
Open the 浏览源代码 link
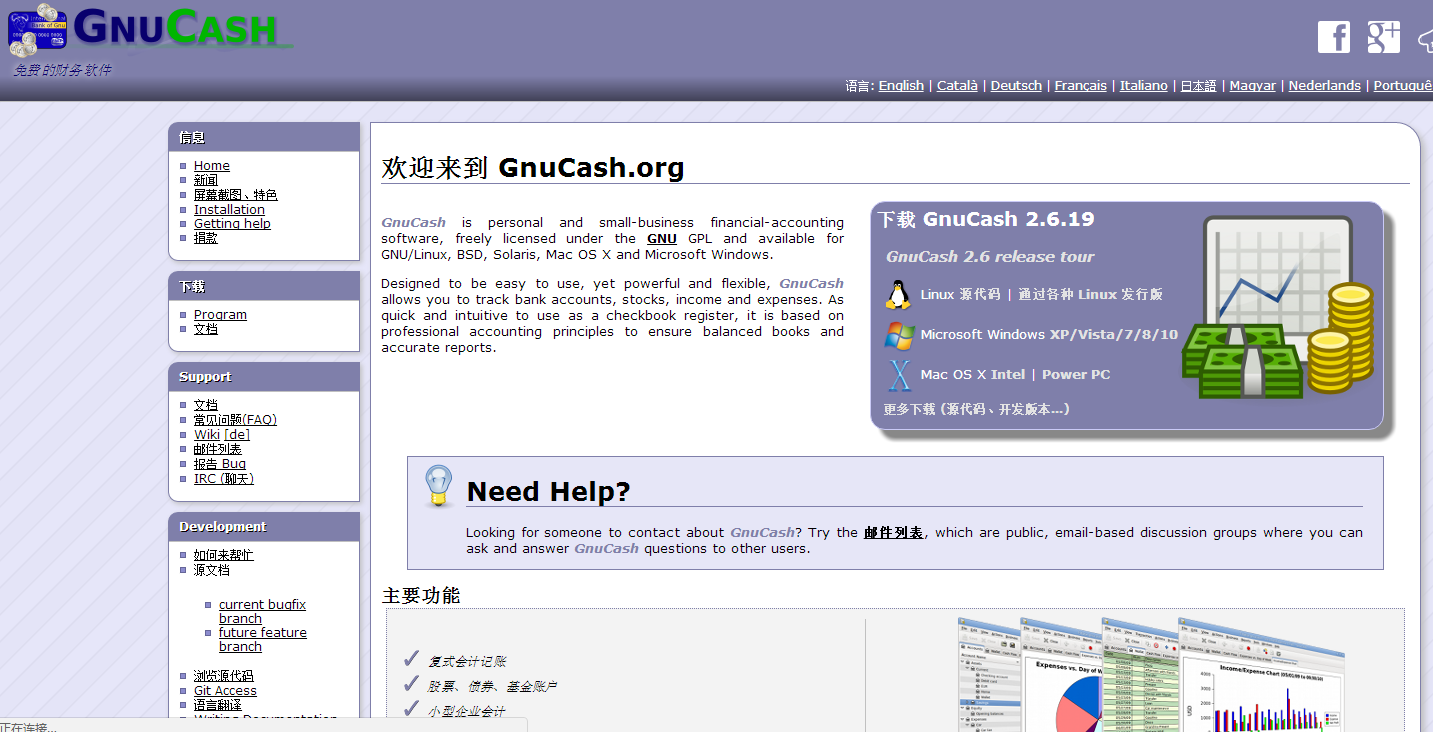(x=224, y=676)
